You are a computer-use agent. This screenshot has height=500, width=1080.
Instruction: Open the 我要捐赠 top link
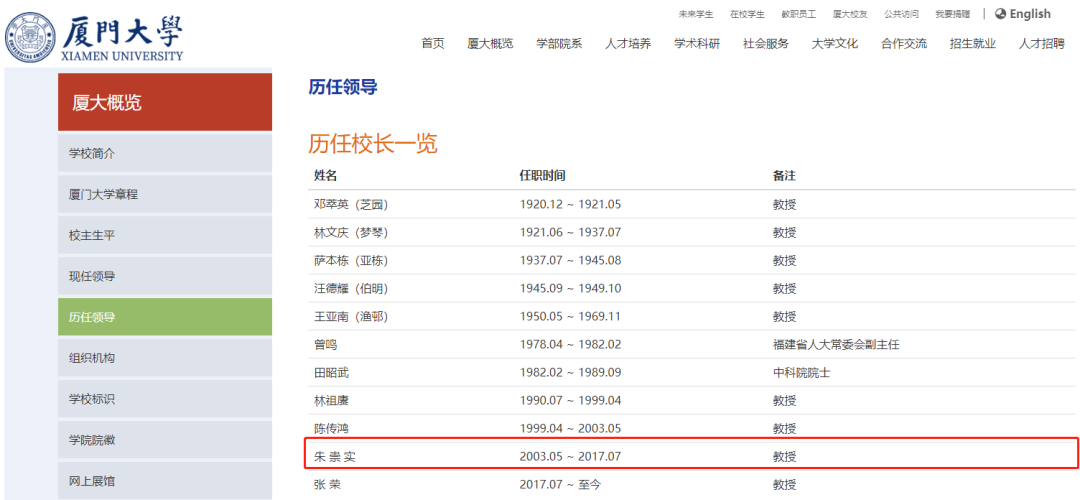[953, 14]
